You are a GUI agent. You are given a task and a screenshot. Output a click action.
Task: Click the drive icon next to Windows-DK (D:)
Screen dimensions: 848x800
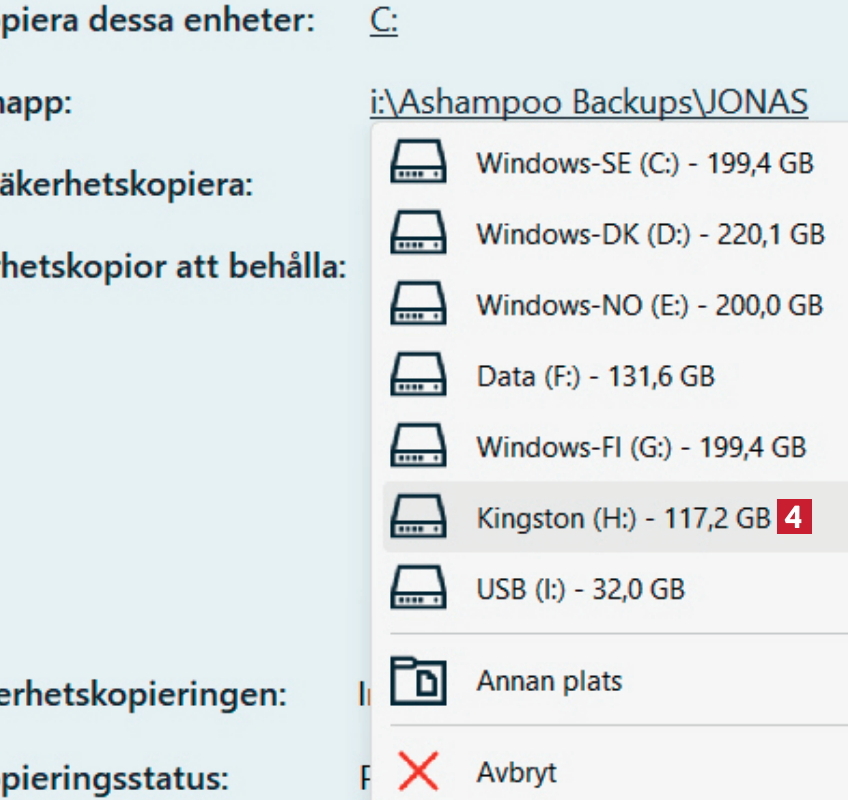tap(418, 234)
